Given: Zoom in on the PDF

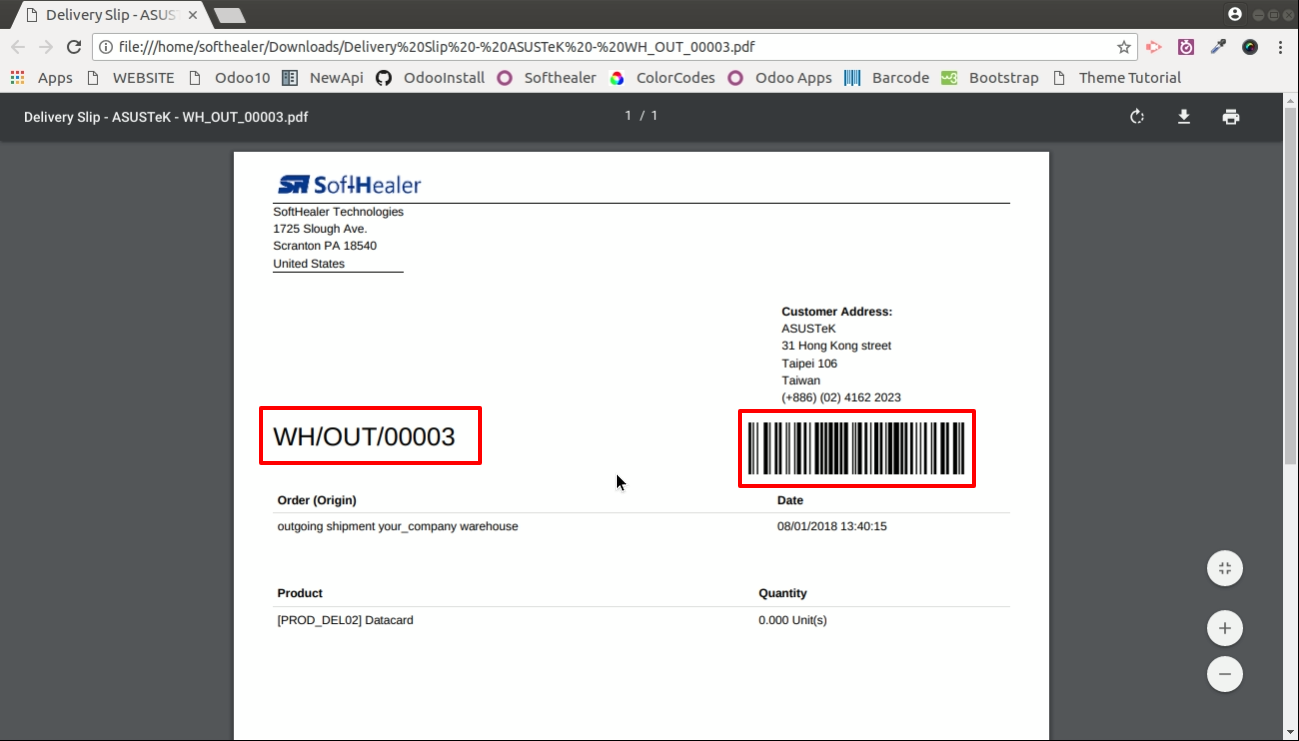Looking at the screenshot, I should click(1225, 629).
